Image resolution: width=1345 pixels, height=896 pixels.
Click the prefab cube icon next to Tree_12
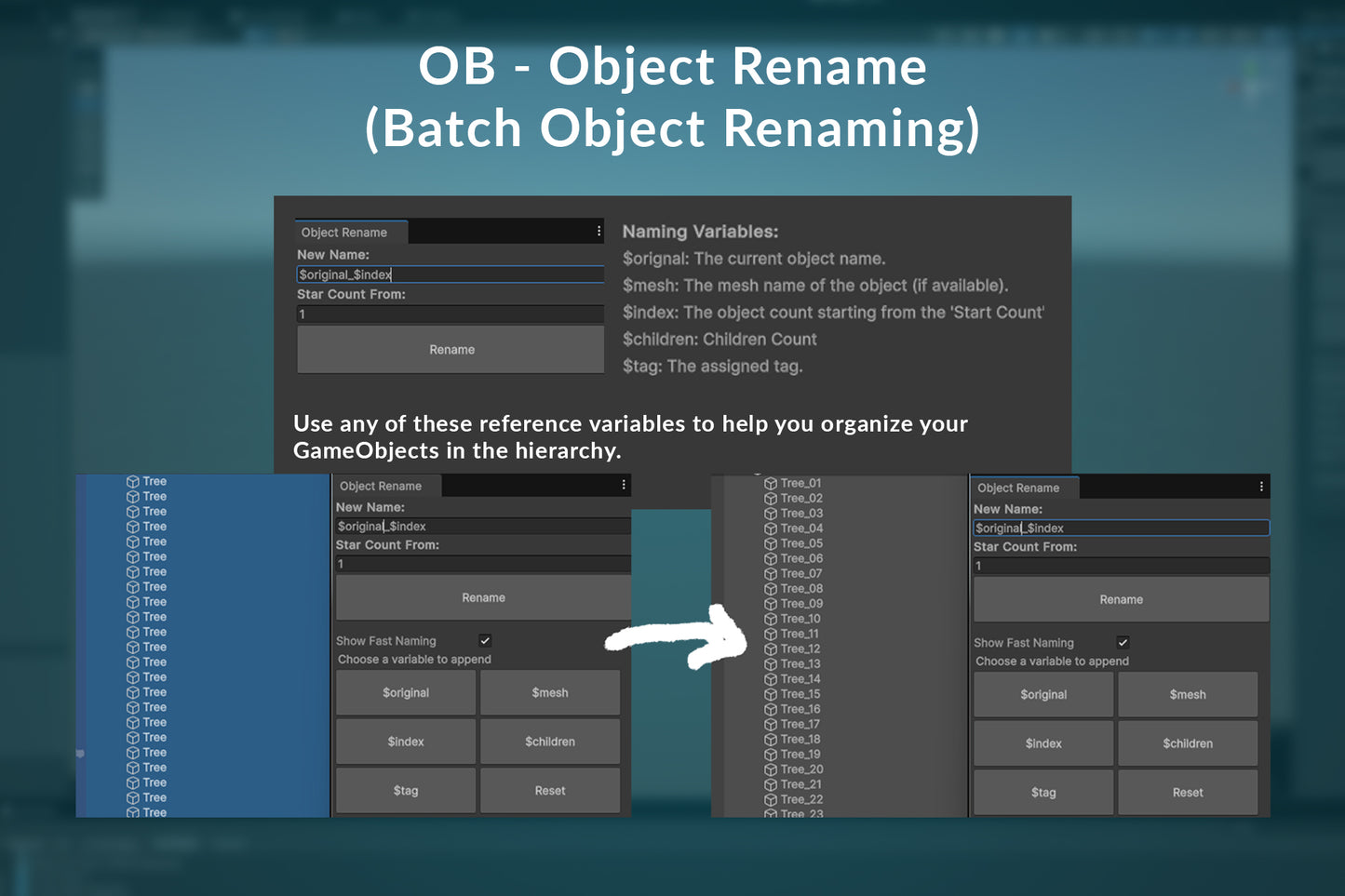point(771,649)
